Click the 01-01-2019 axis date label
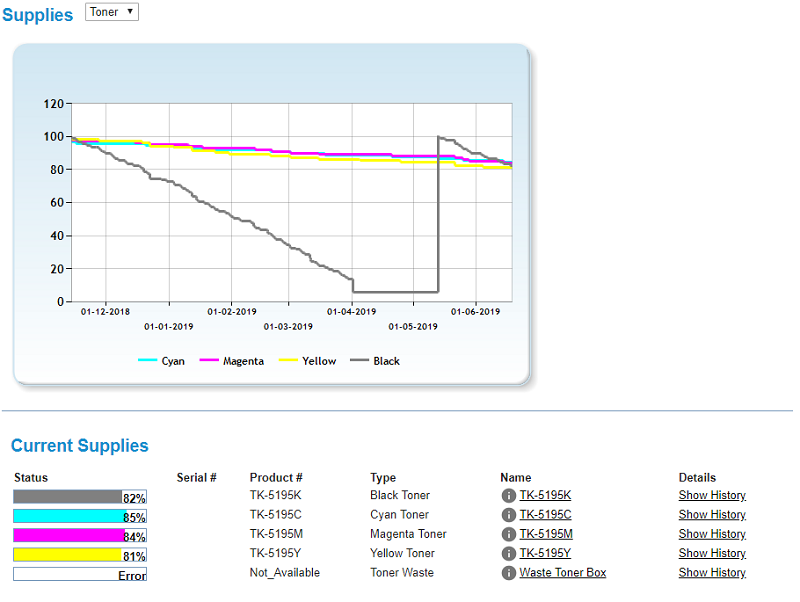Viewport: 800px width, 602px height. (x=169, y=327)
